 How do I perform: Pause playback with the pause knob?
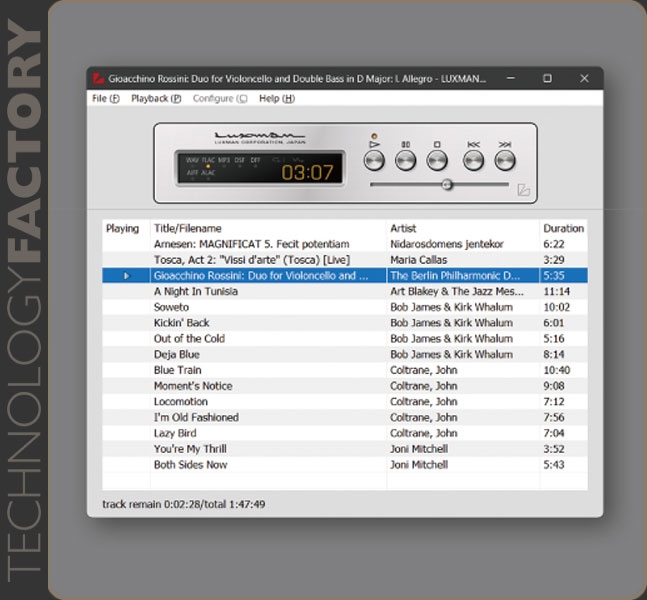tap(405, 160)
